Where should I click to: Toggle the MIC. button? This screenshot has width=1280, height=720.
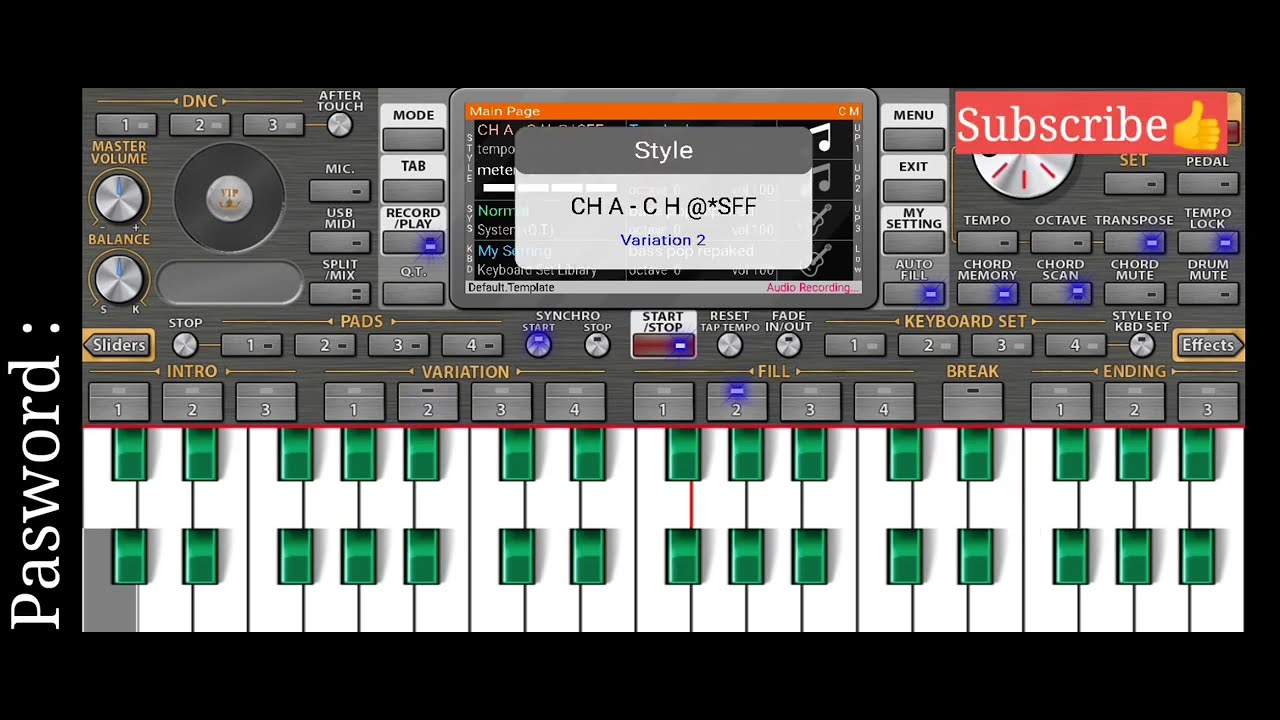coord(340,190)
